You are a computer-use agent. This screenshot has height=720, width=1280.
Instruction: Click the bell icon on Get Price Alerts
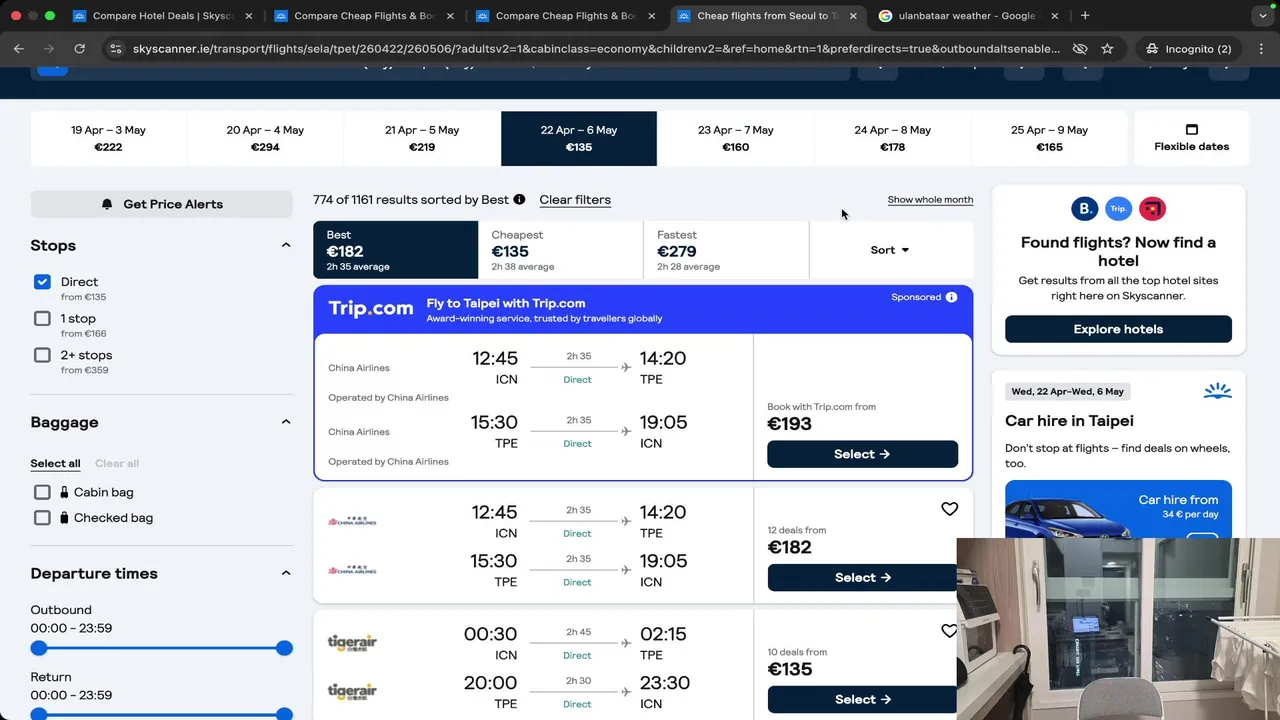click(107, 204)
